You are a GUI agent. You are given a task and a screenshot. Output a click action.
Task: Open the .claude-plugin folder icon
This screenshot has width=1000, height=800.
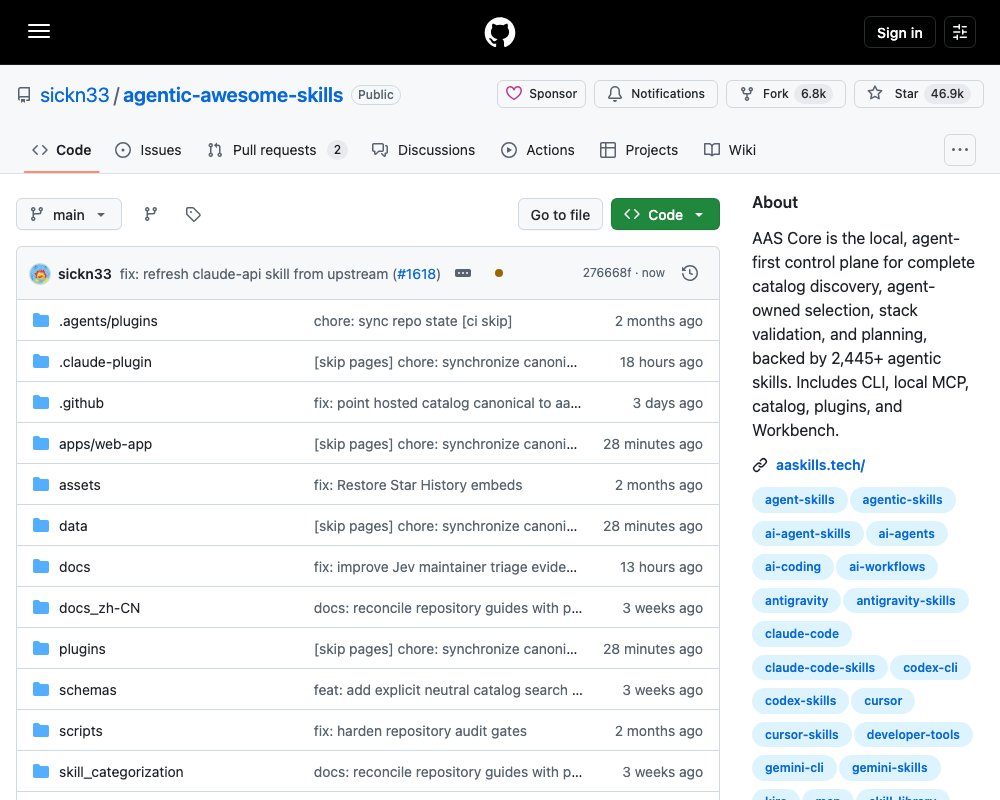click(41, 361)
